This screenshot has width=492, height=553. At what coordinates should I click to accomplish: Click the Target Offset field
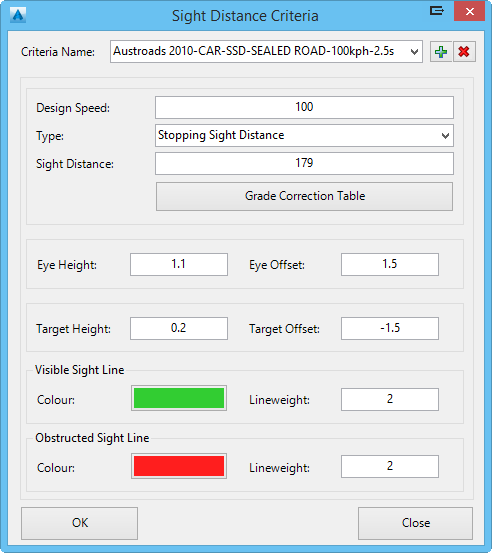click(x=390, y=328)
